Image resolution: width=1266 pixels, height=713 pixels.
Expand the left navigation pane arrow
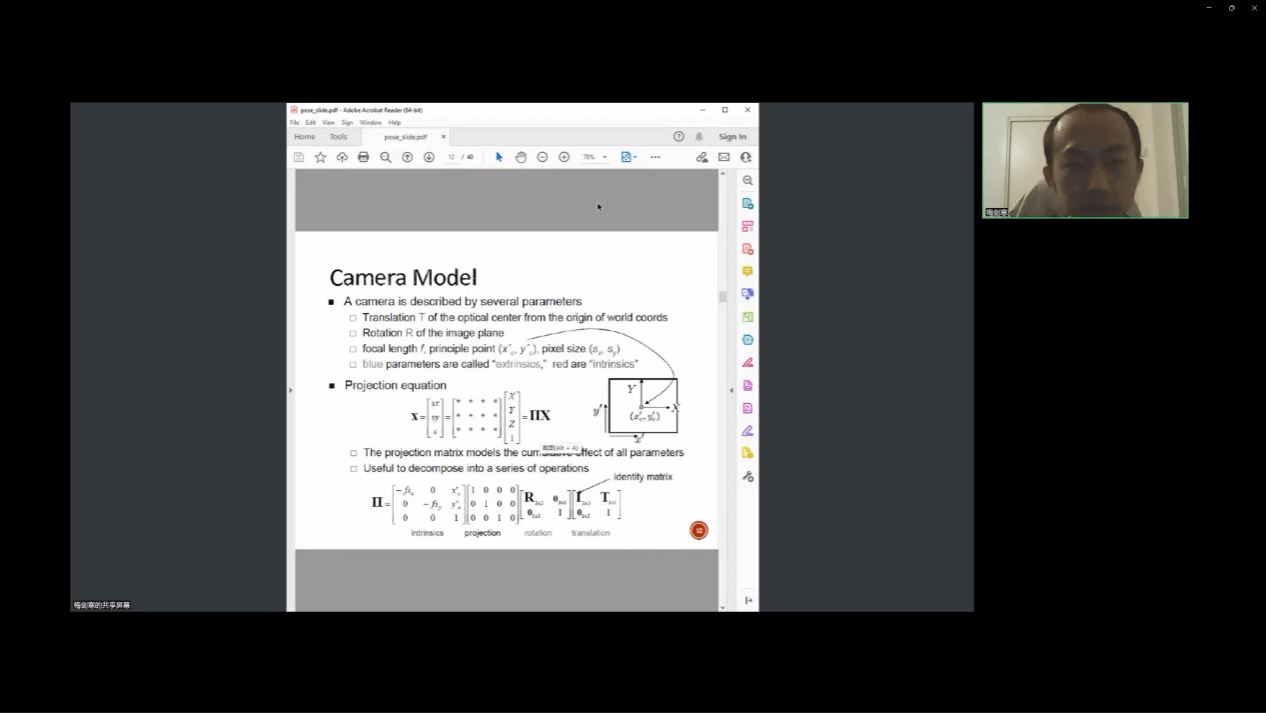coord(291,390)
